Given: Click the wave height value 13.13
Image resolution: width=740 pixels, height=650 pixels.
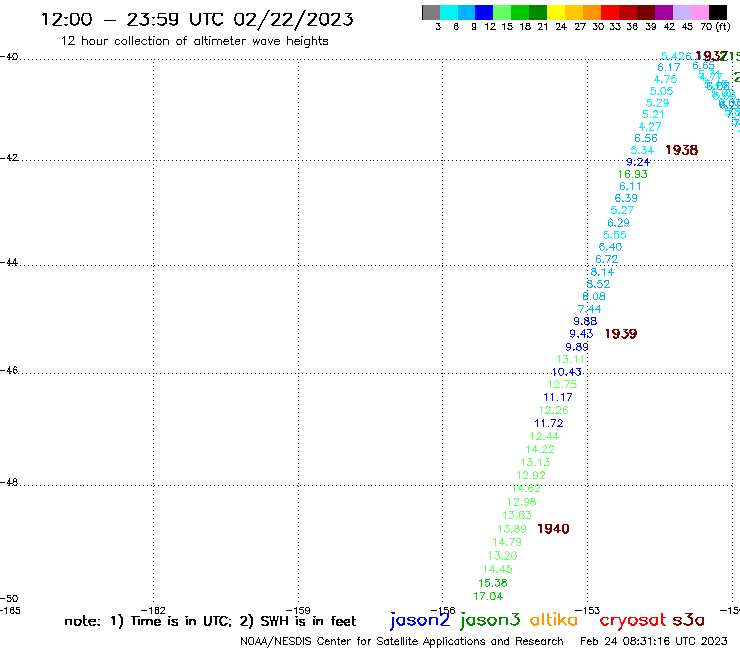Looking at the screenshot, I should (x=535, y=462).
